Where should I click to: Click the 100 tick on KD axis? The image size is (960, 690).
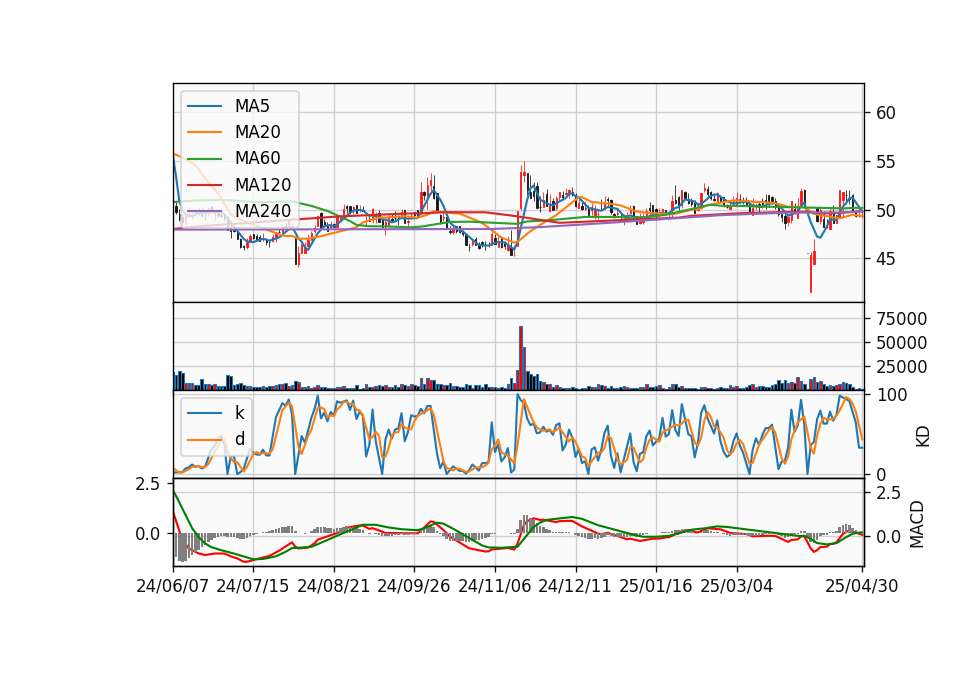pos(891,395)
